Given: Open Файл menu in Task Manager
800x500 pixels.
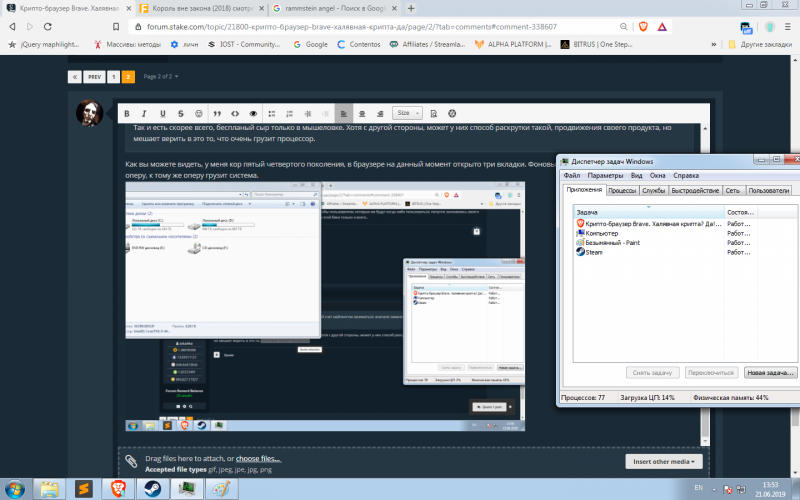Looking at the screenshot, I should point(571,175).
